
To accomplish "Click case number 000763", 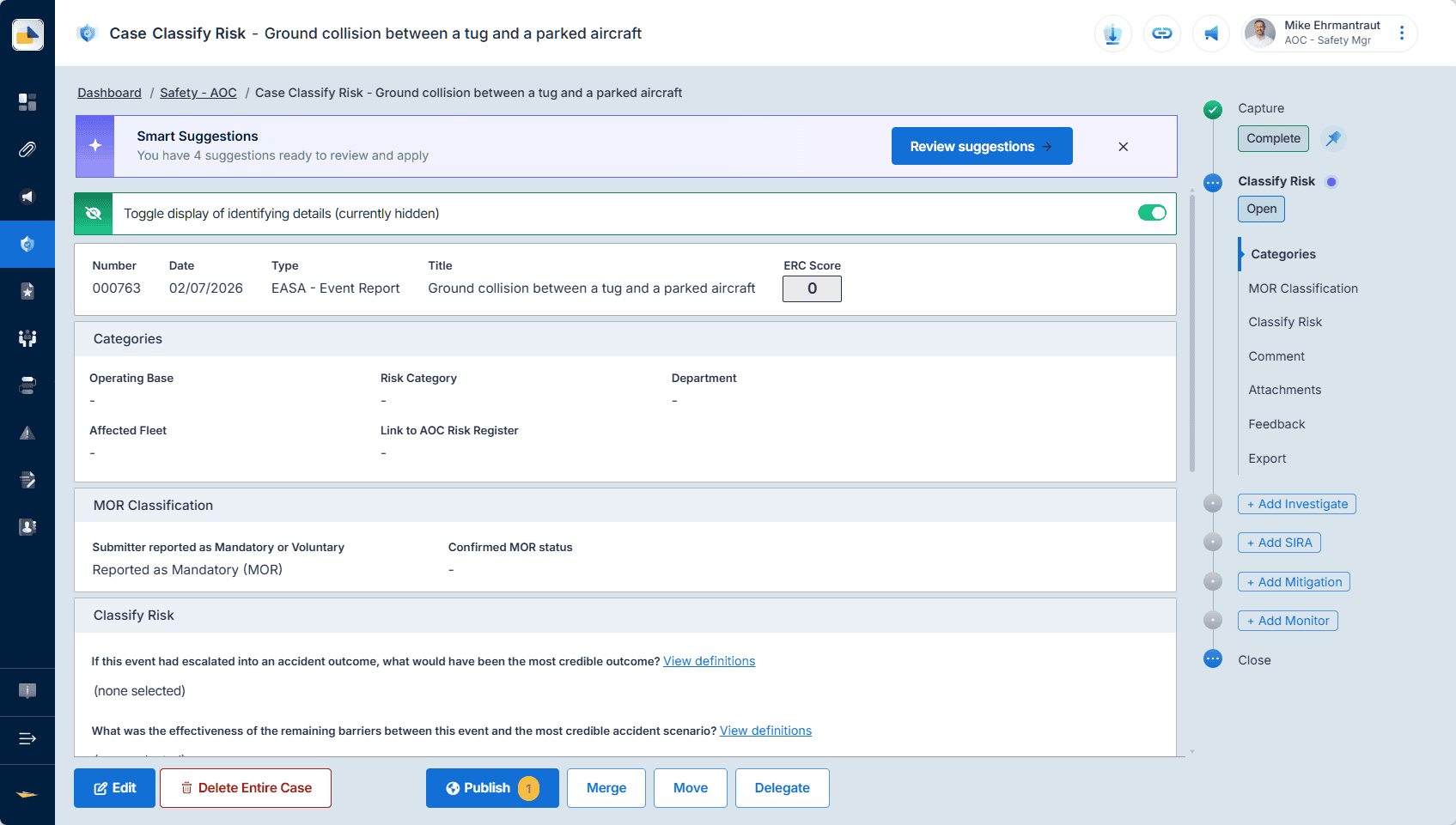I will tap(117, 288).
